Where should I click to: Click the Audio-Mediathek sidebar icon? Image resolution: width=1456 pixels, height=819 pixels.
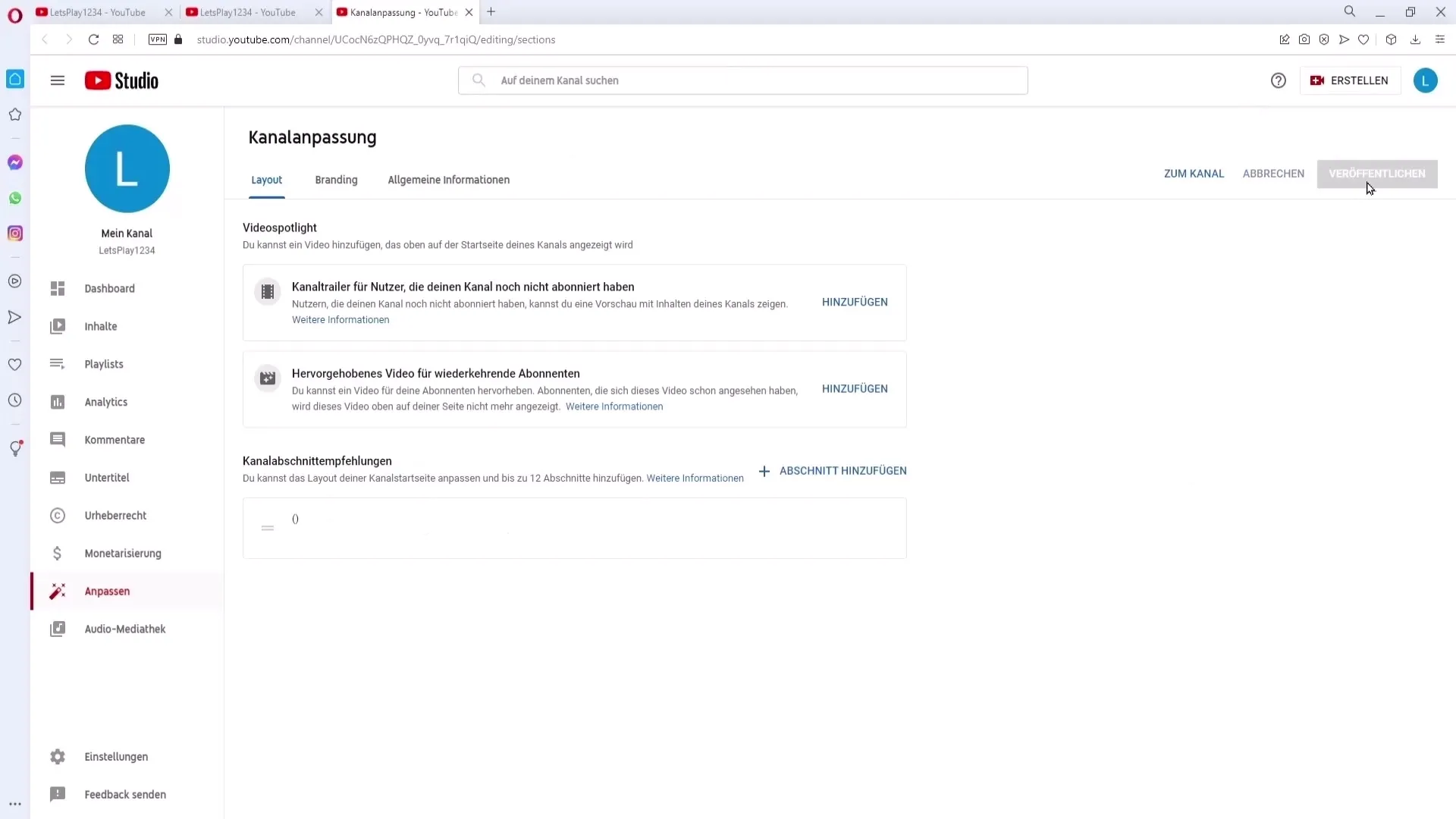coord(57,629)
